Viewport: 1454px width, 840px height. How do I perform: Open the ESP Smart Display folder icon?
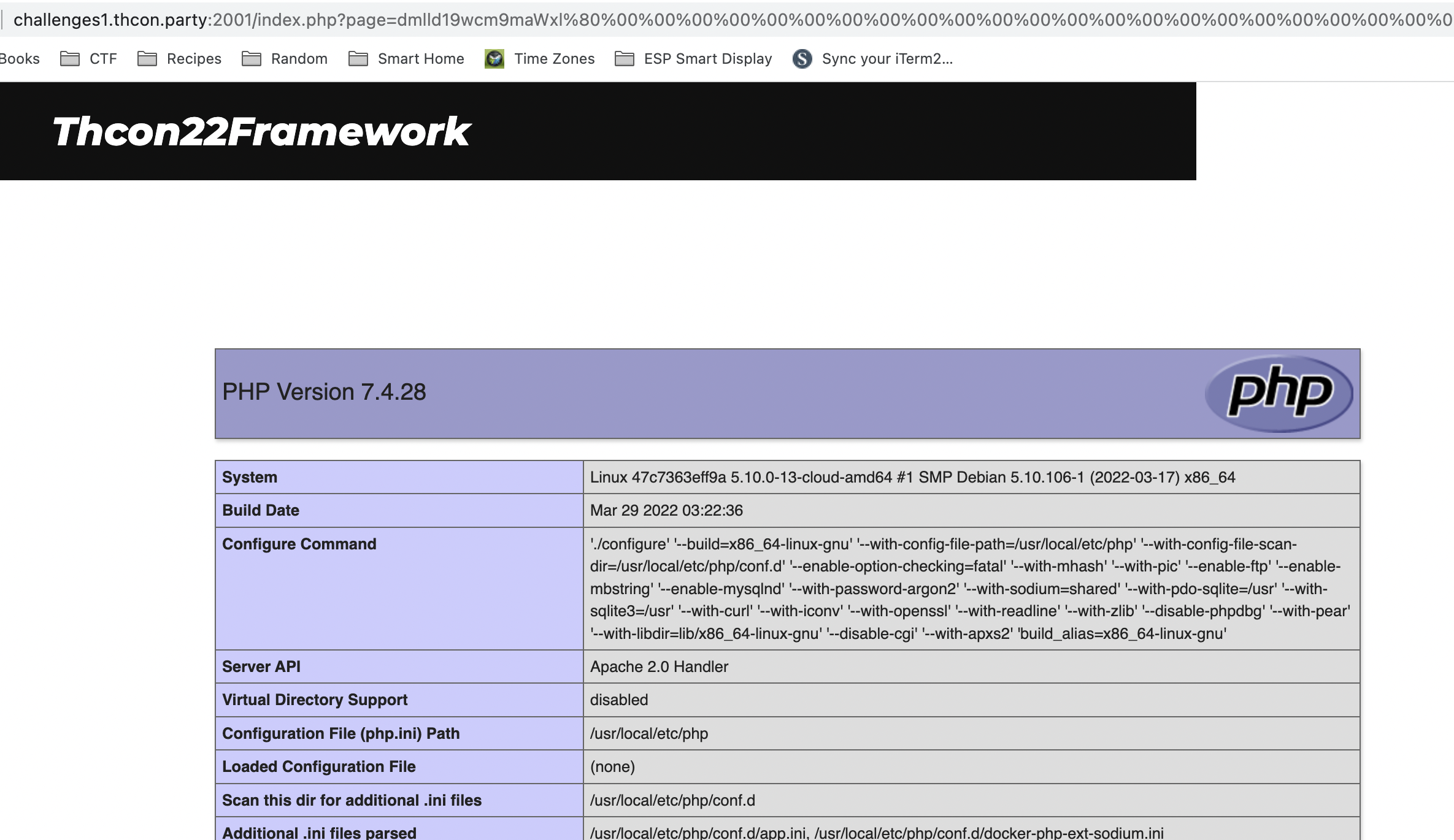tap(625, 59)
